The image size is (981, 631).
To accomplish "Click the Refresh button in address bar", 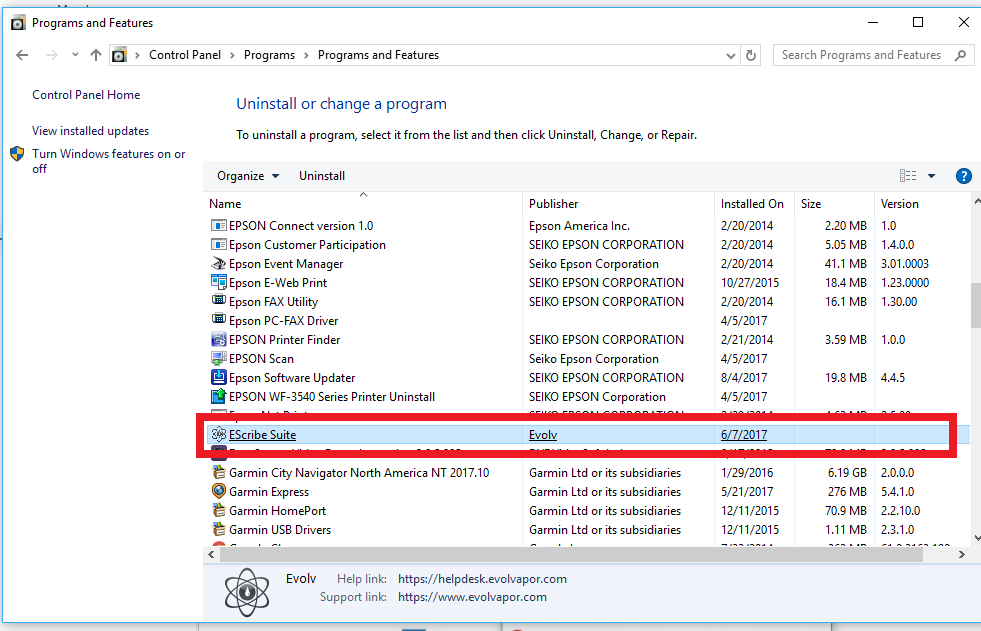I will click(x=752, y=55).
